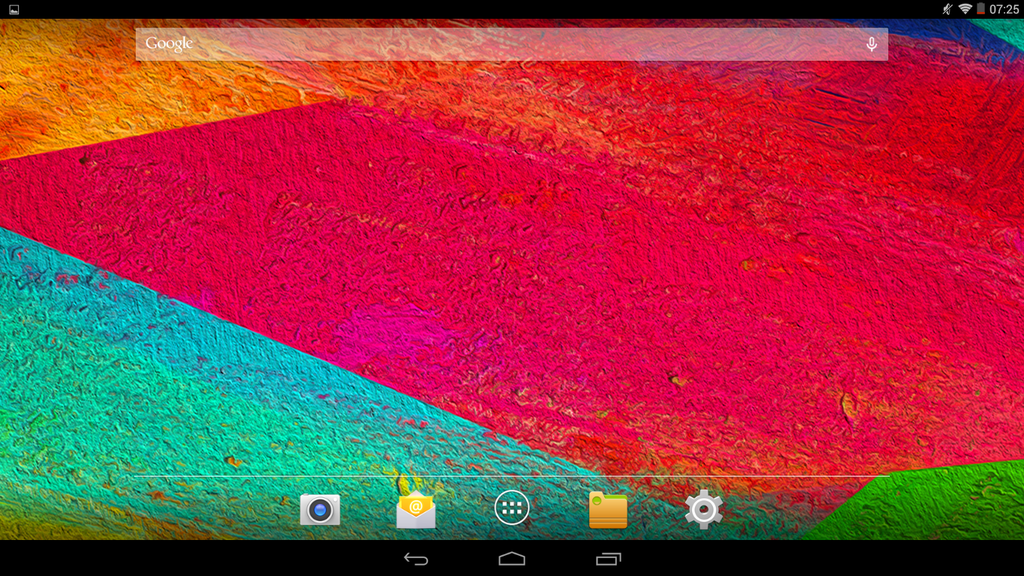Tap the Wi-Fi signal status icon
This screenshot has width=1024, height=576.
coord(965,9)
